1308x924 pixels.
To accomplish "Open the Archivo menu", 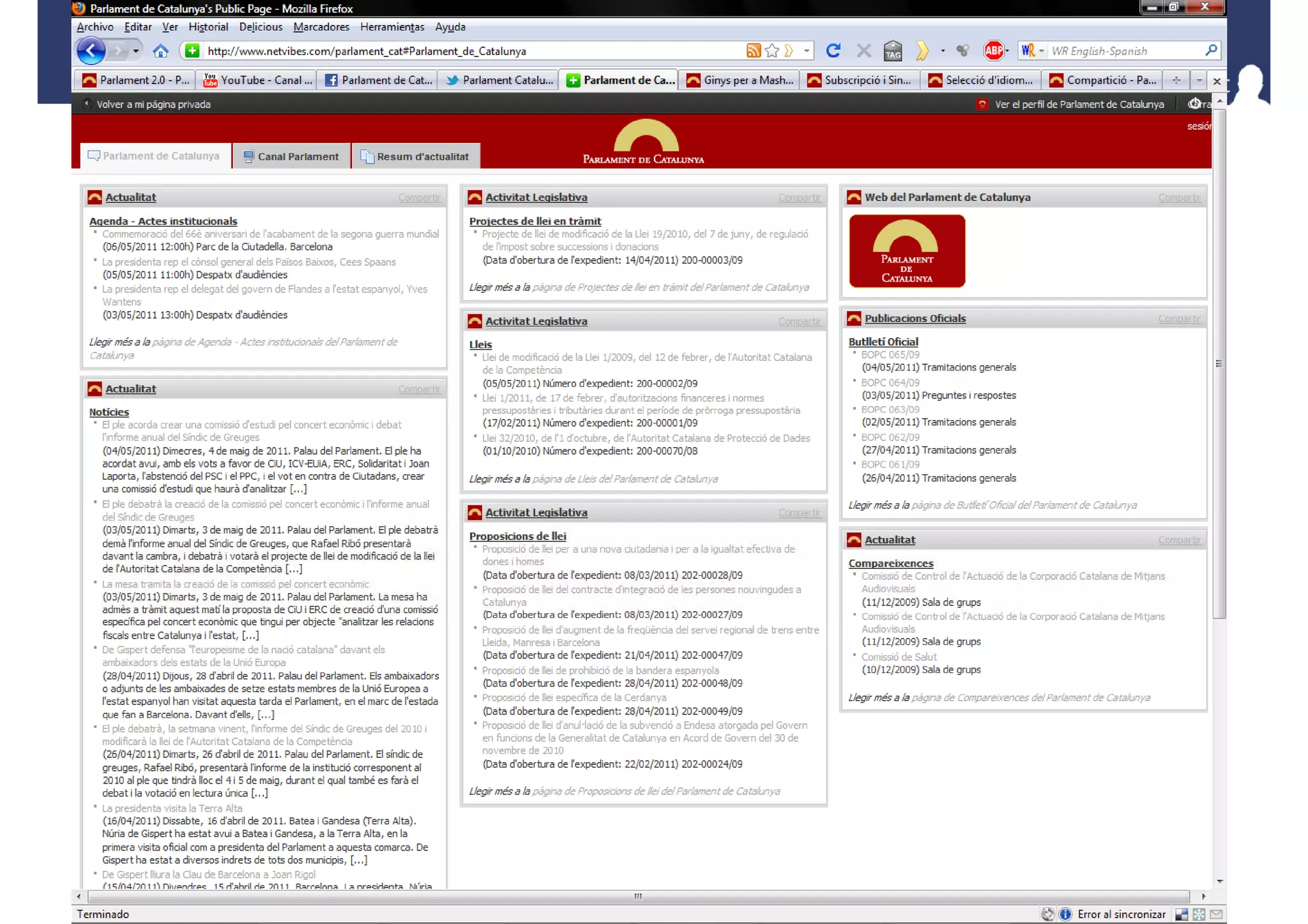I will coord(95,27).
